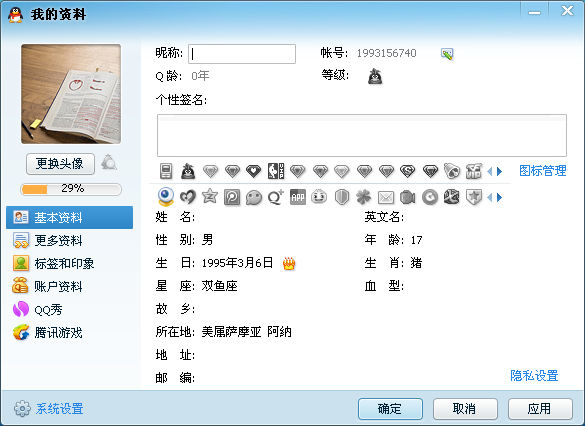
Task: Click the penguin level icon beside 等级
Action: 375,76
